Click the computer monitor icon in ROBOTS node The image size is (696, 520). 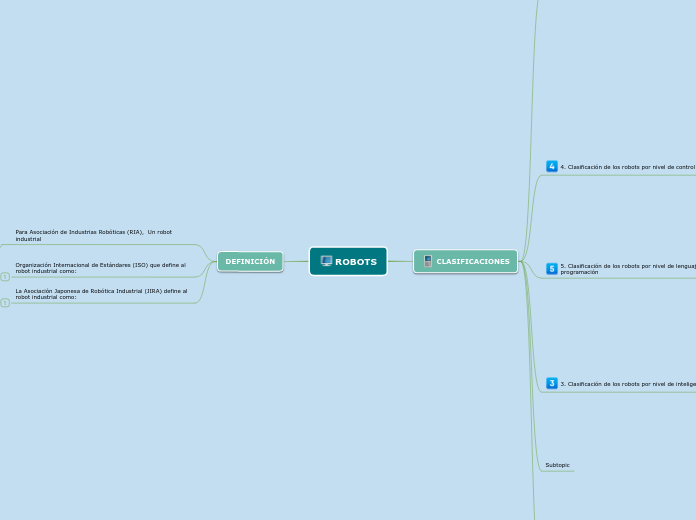[326, 261]
